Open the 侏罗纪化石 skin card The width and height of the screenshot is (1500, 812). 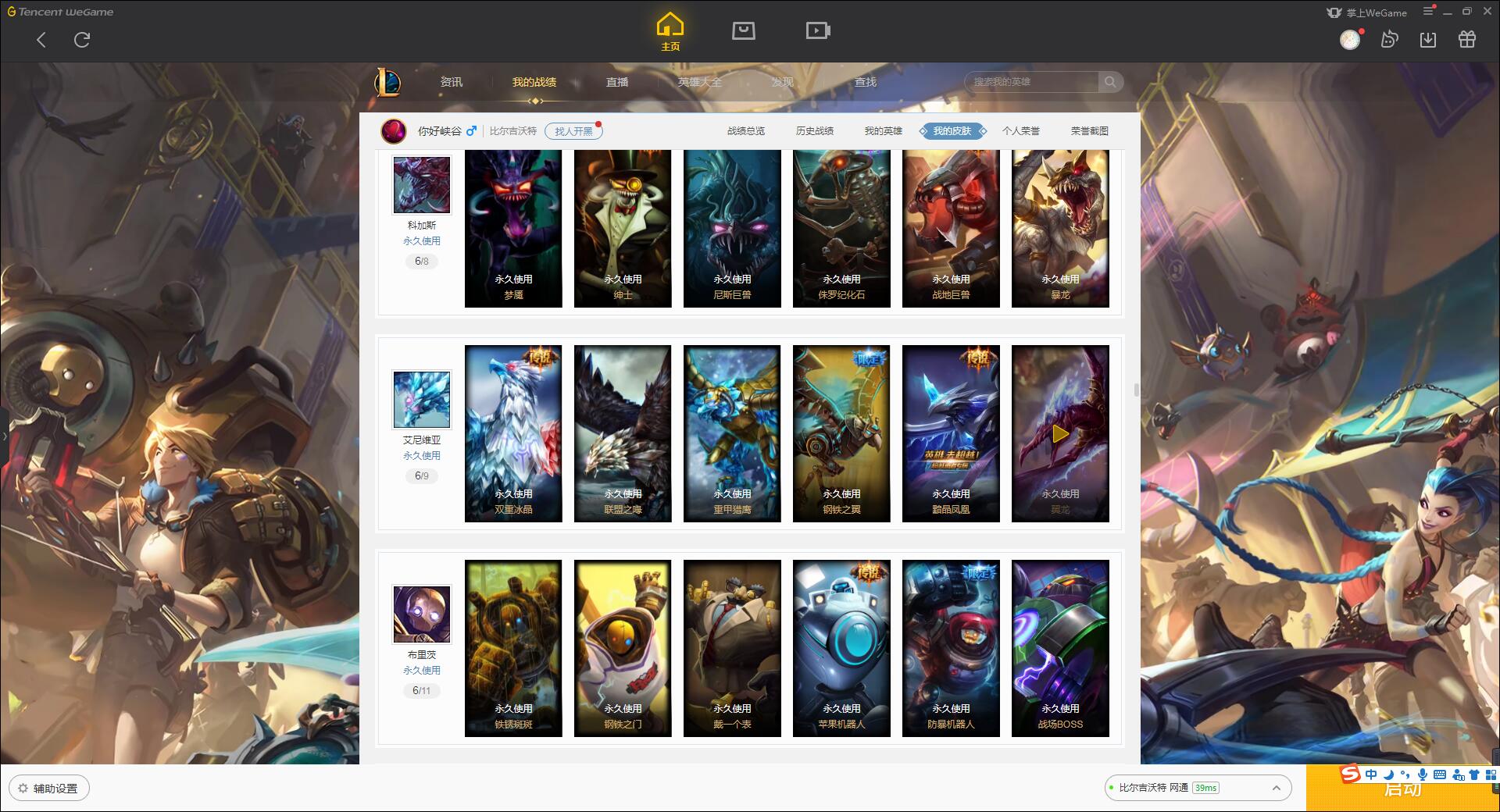coord(841,228)
